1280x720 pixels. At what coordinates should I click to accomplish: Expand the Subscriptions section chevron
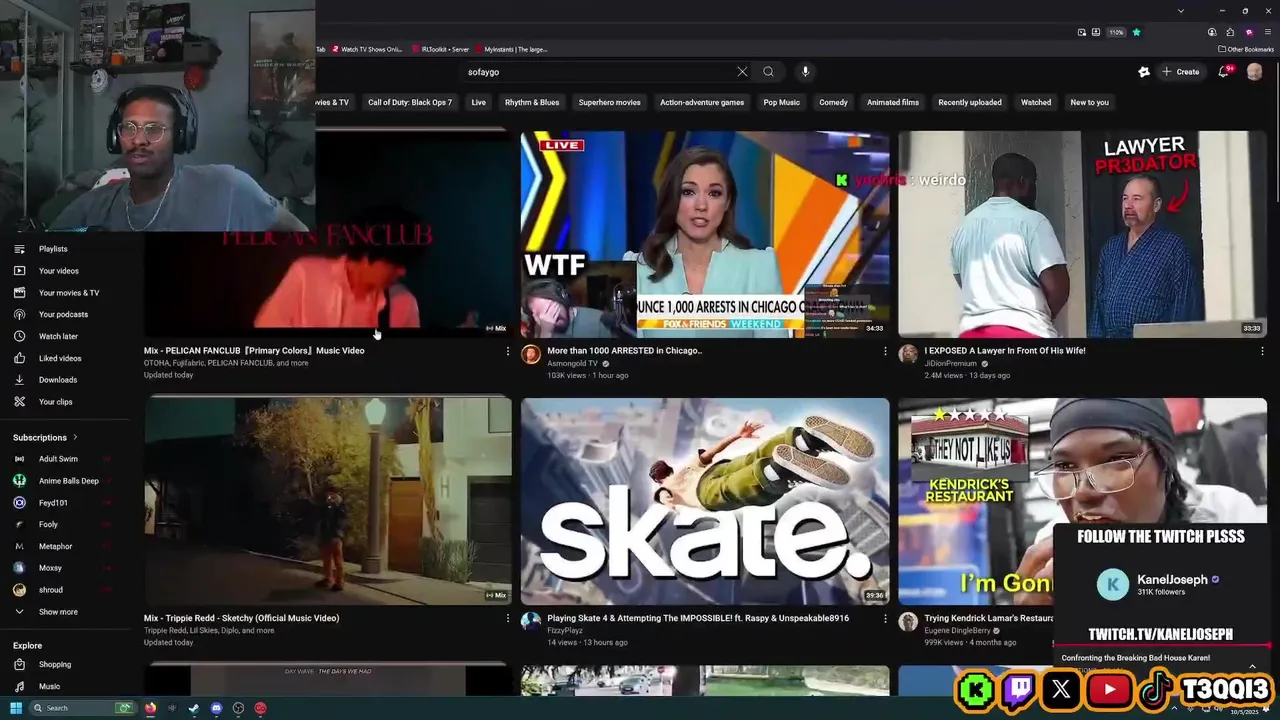coord(75,437)
